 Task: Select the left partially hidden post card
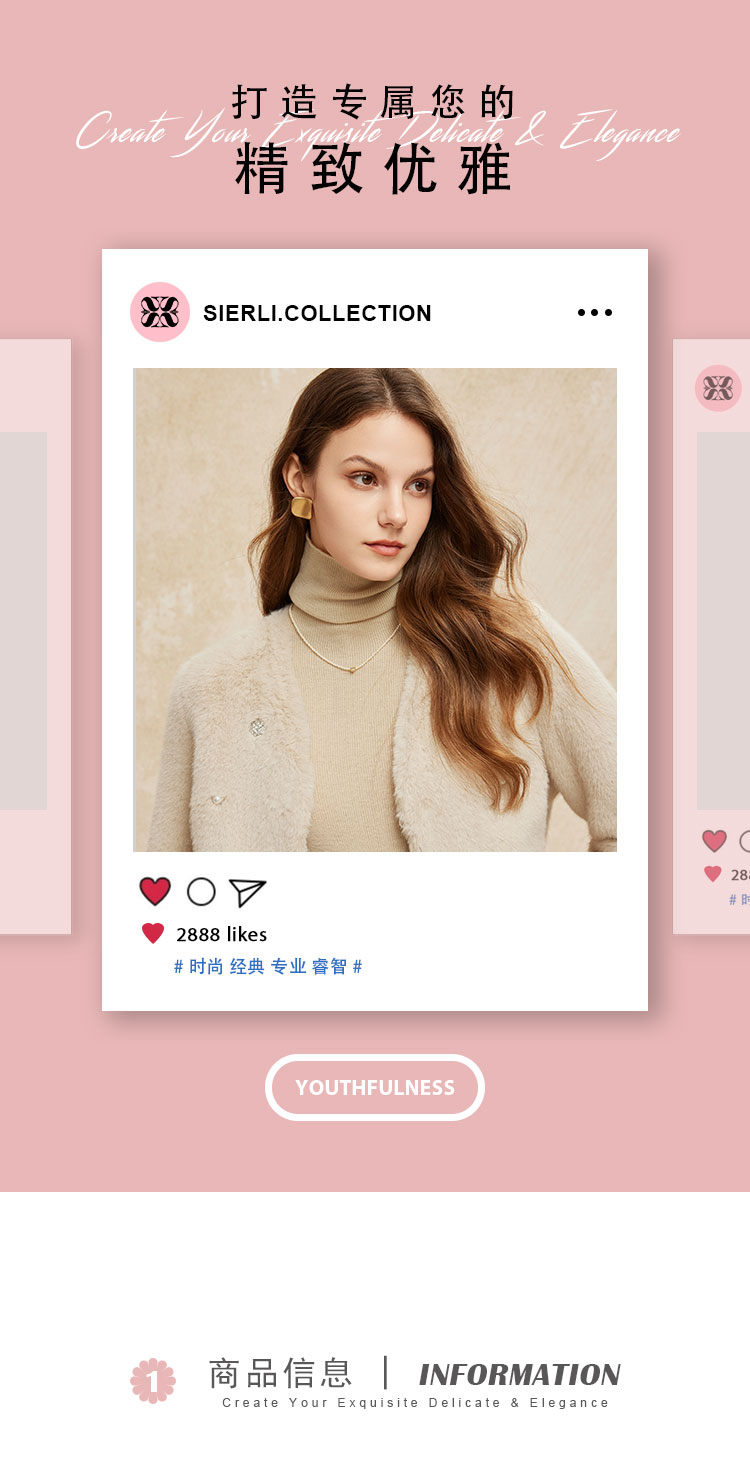tap(35, 637)
